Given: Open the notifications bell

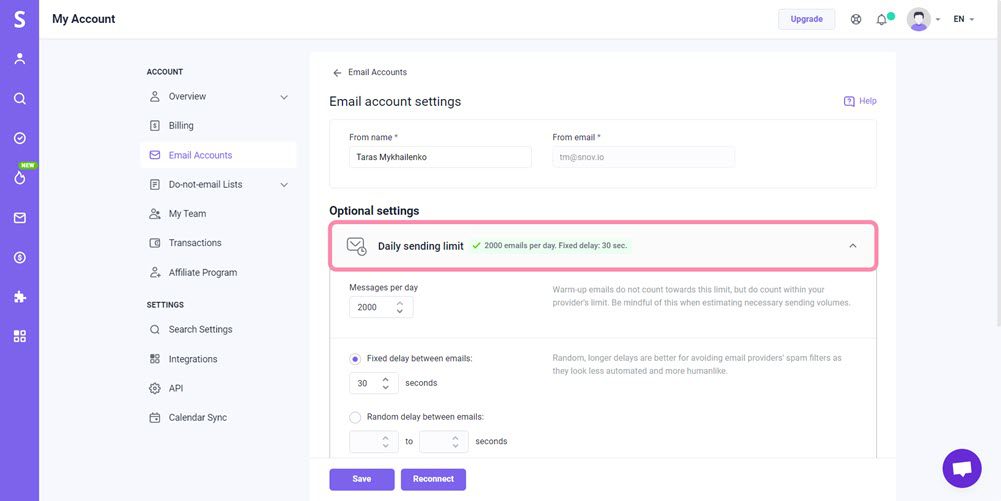Looking at the screenshot, I should point(882,19).
